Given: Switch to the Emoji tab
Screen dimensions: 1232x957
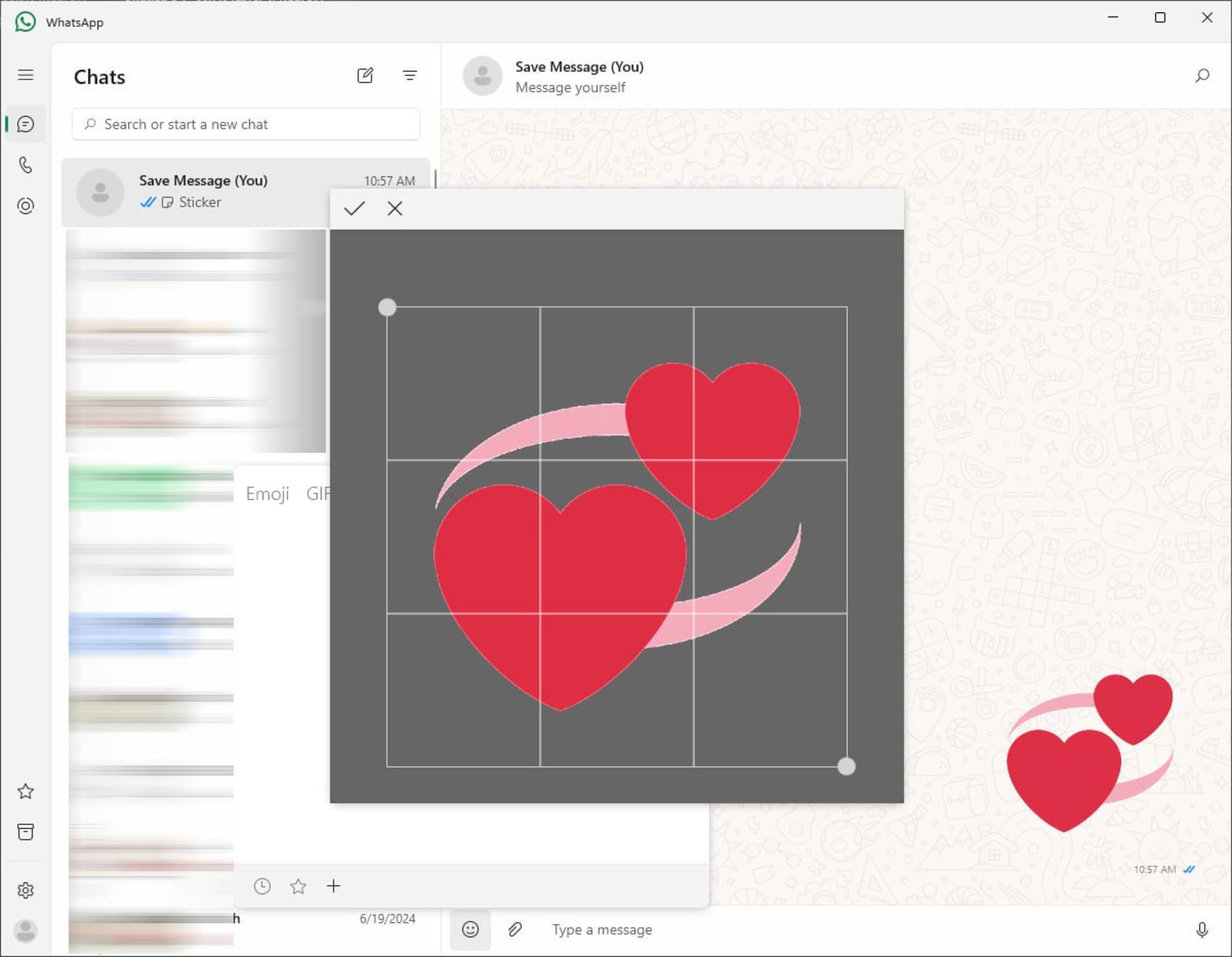Looking at the screenshot, I should [268, 494].
